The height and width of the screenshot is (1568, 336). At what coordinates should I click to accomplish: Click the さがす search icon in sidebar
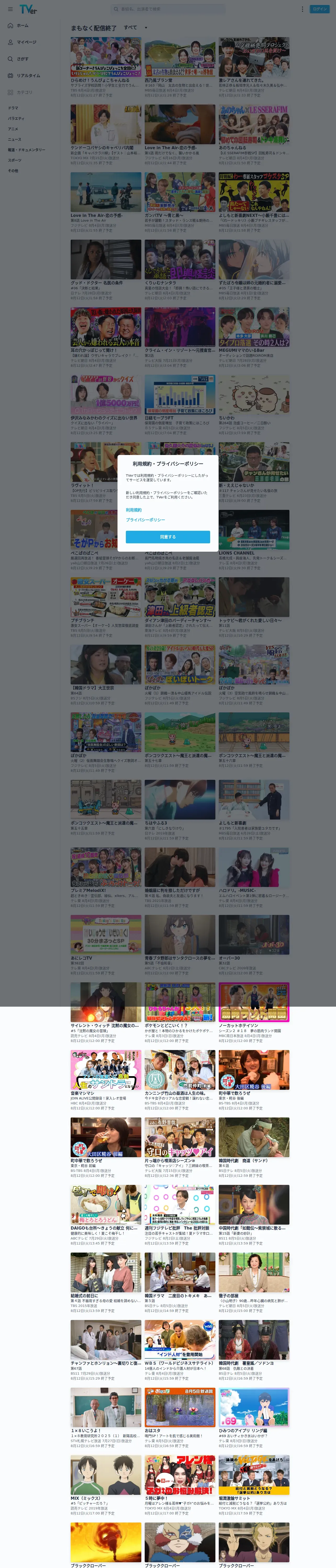coord(10,59)
